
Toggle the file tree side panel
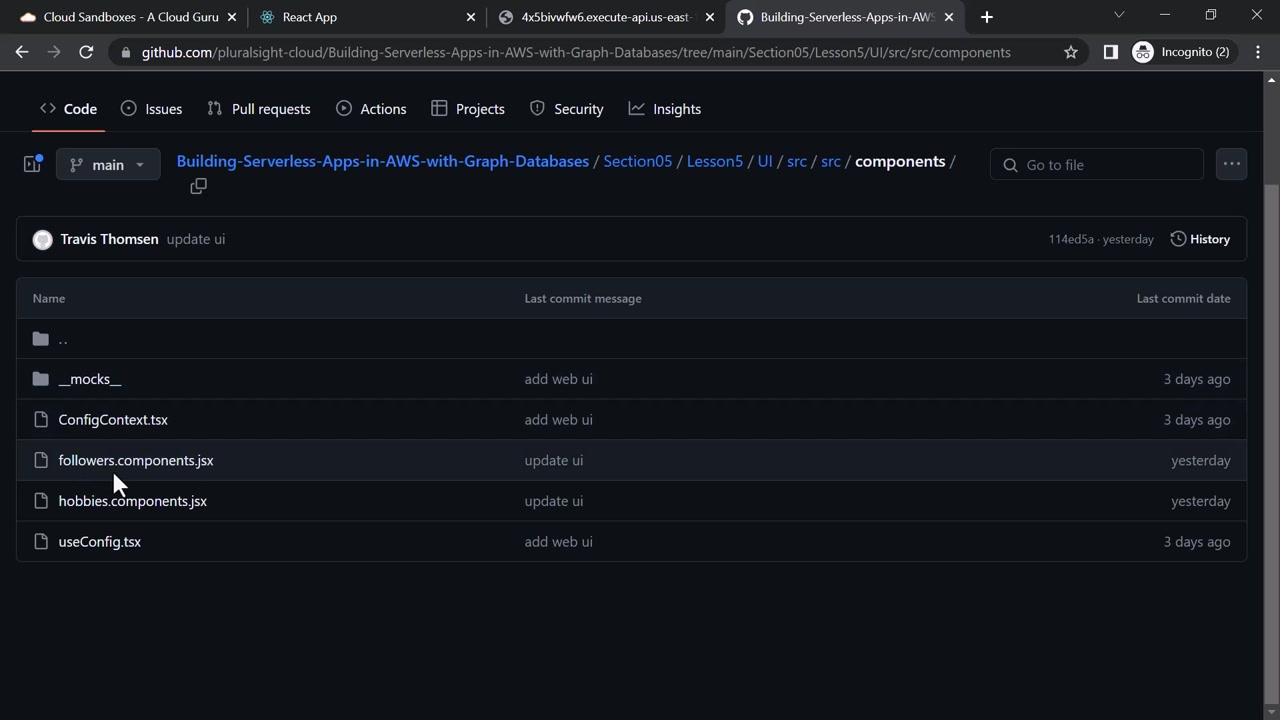pyautogui.click(x=33, y=164)
